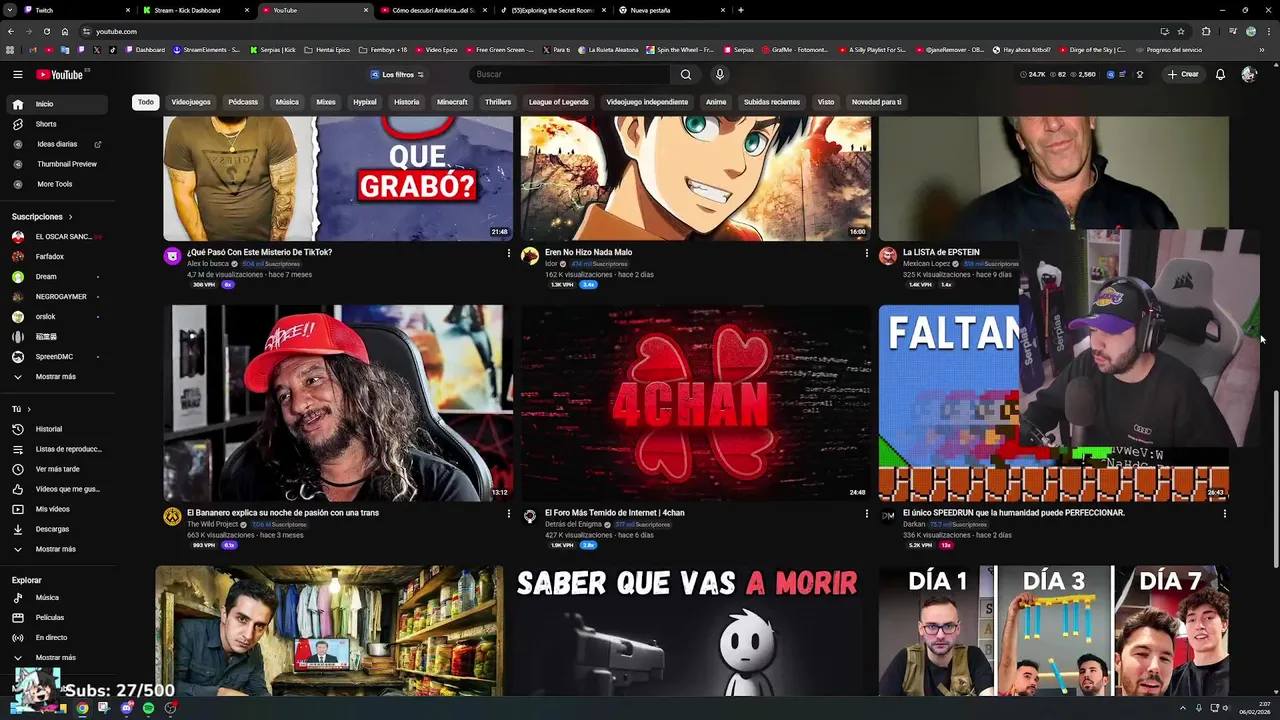Open Descargas in the sidebar

[x=58, y=529]
